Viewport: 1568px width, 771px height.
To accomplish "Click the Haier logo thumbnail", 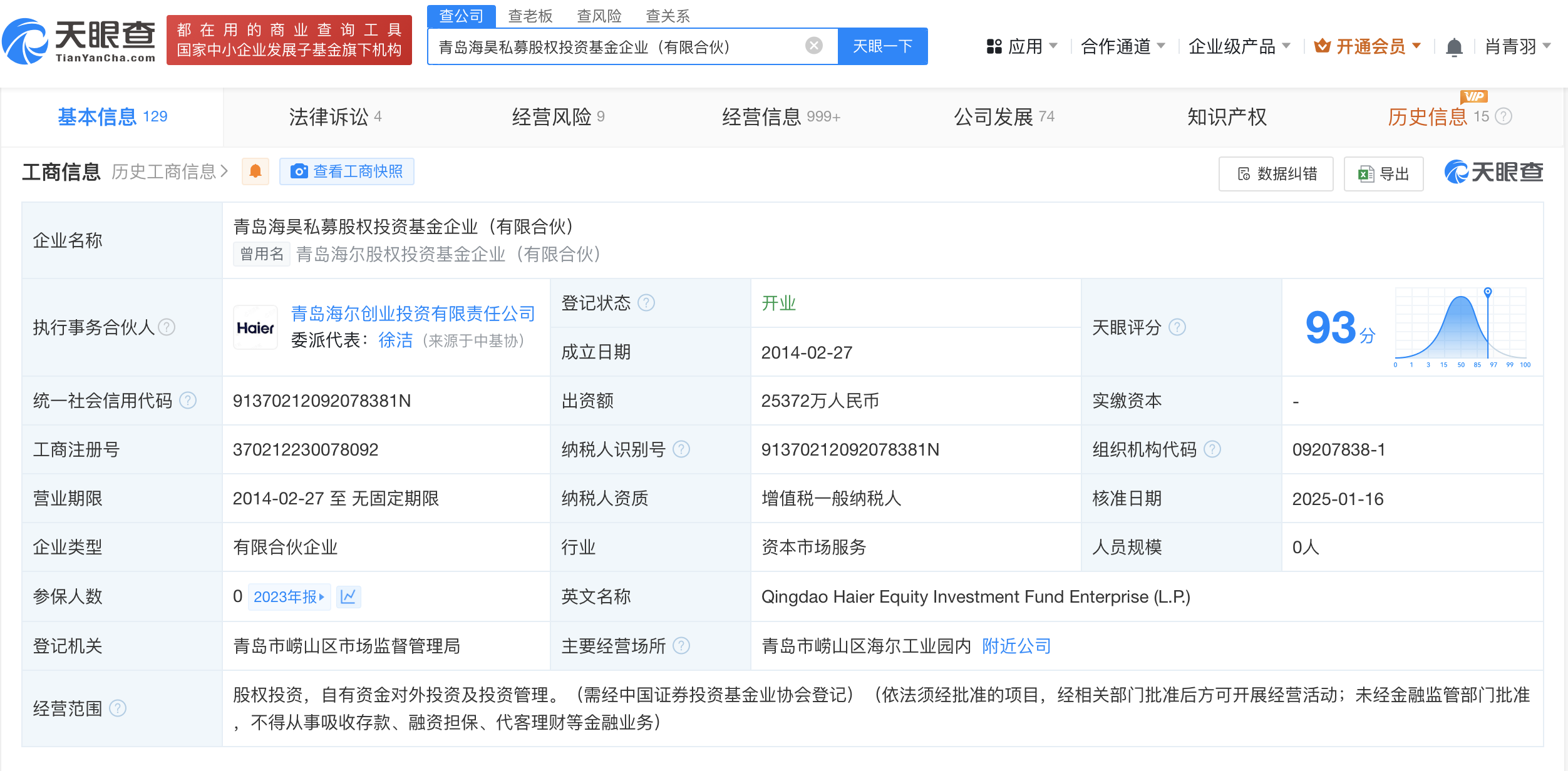I will tap(255, 327).
